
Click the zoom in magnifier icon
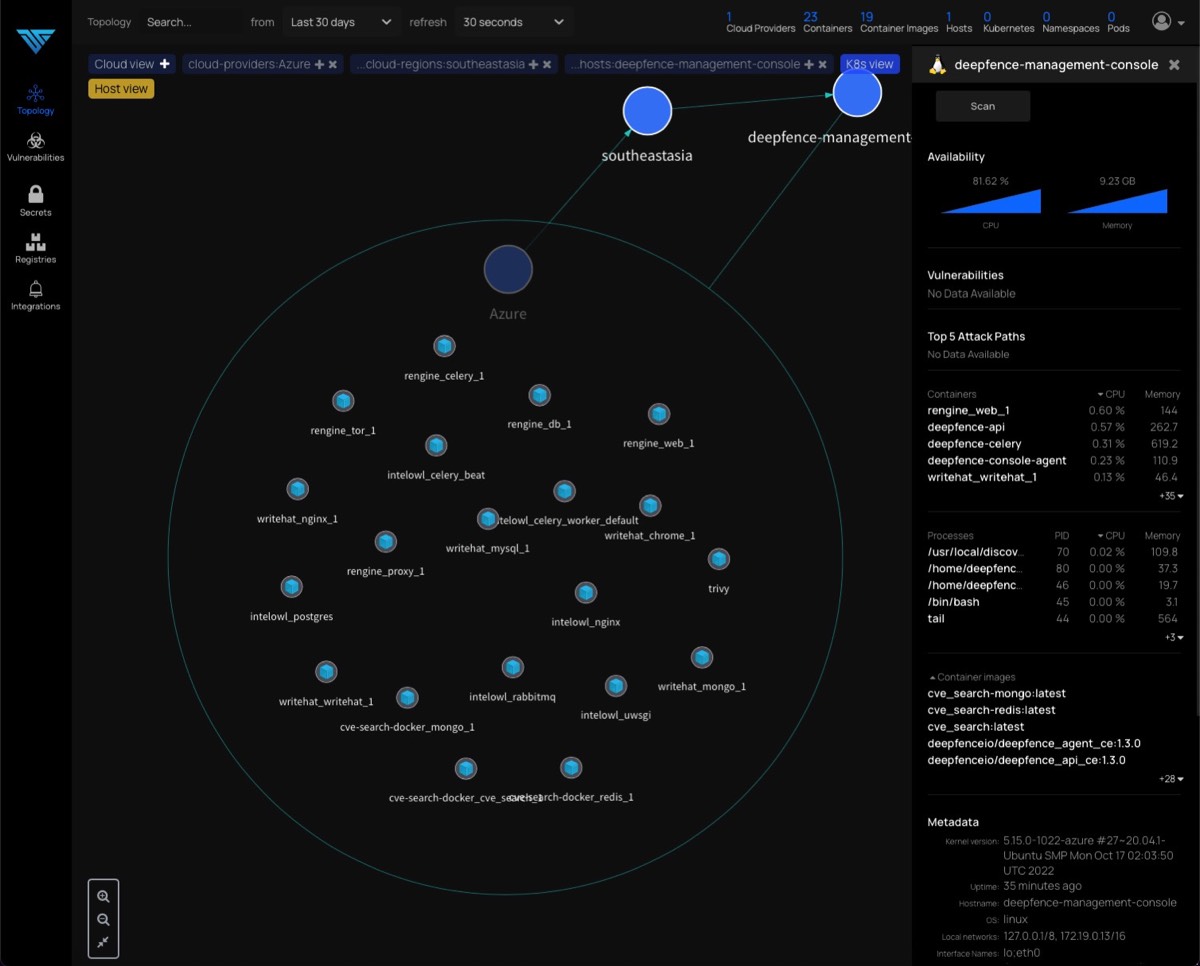(x=103, y=897)
